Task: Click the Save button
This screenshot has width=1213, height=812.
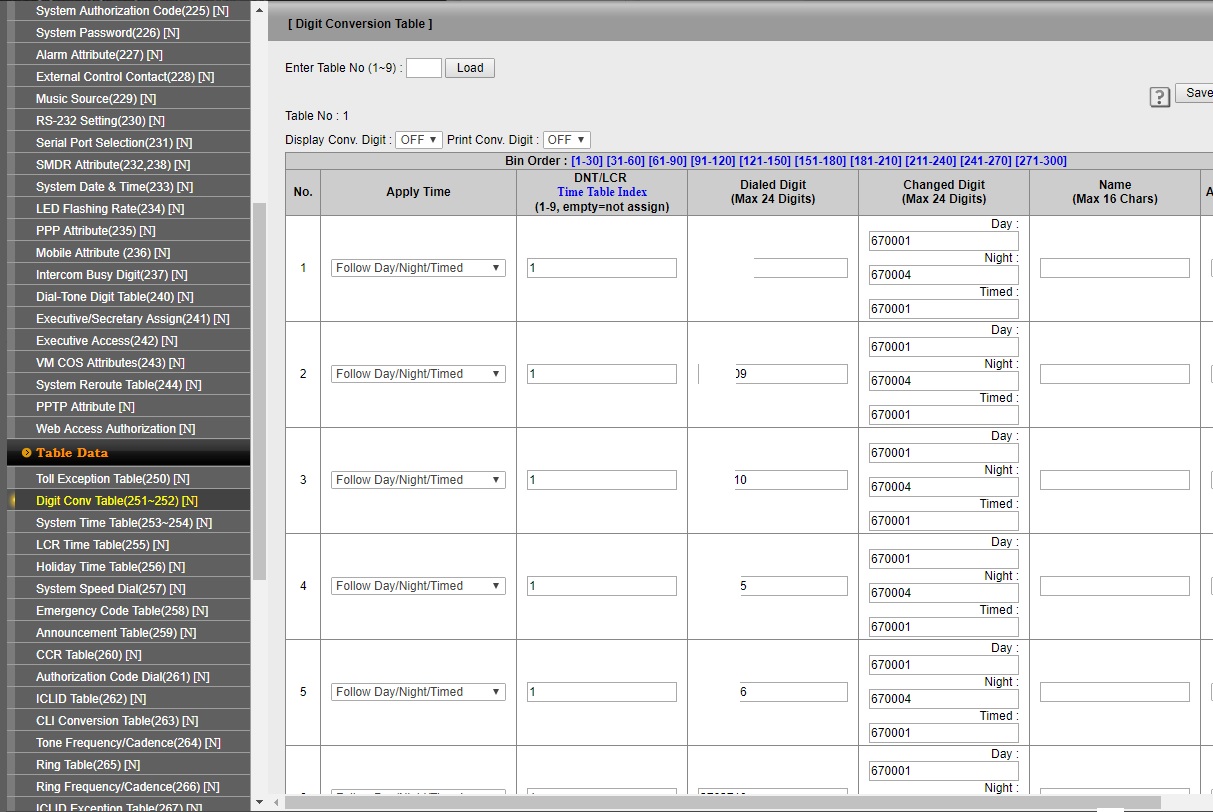Action: tap(1196, 93)
